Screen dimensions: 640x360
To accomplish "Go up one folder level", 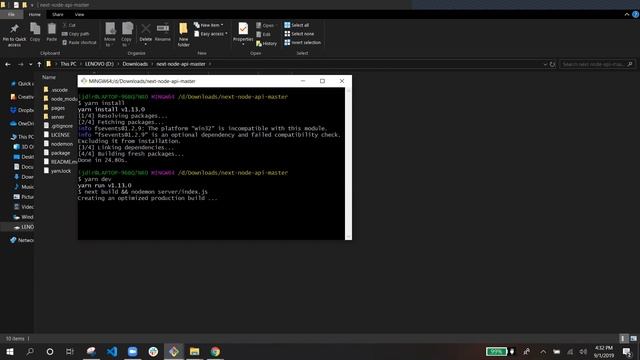I will coord(39,64).
